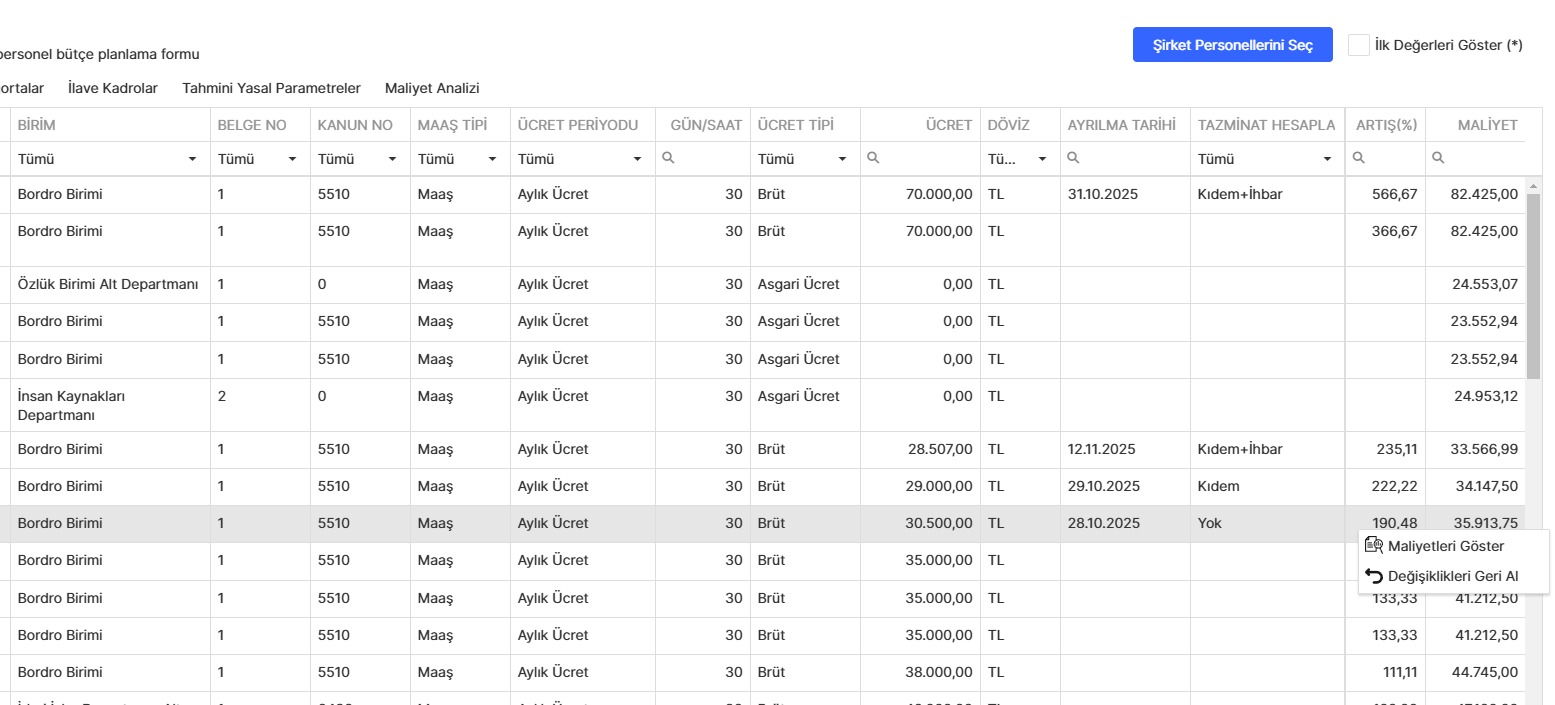Click the Maliyetleri Göster icon in context menu
1555x705 pixels.
[1373, 546]
